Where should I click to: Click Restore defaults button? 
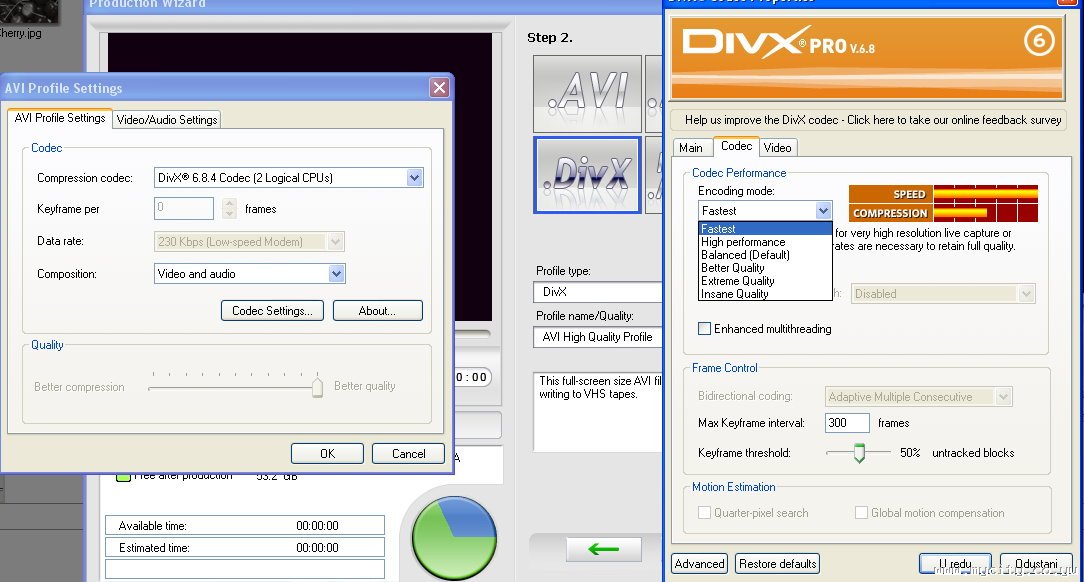(x=778, y=564)
